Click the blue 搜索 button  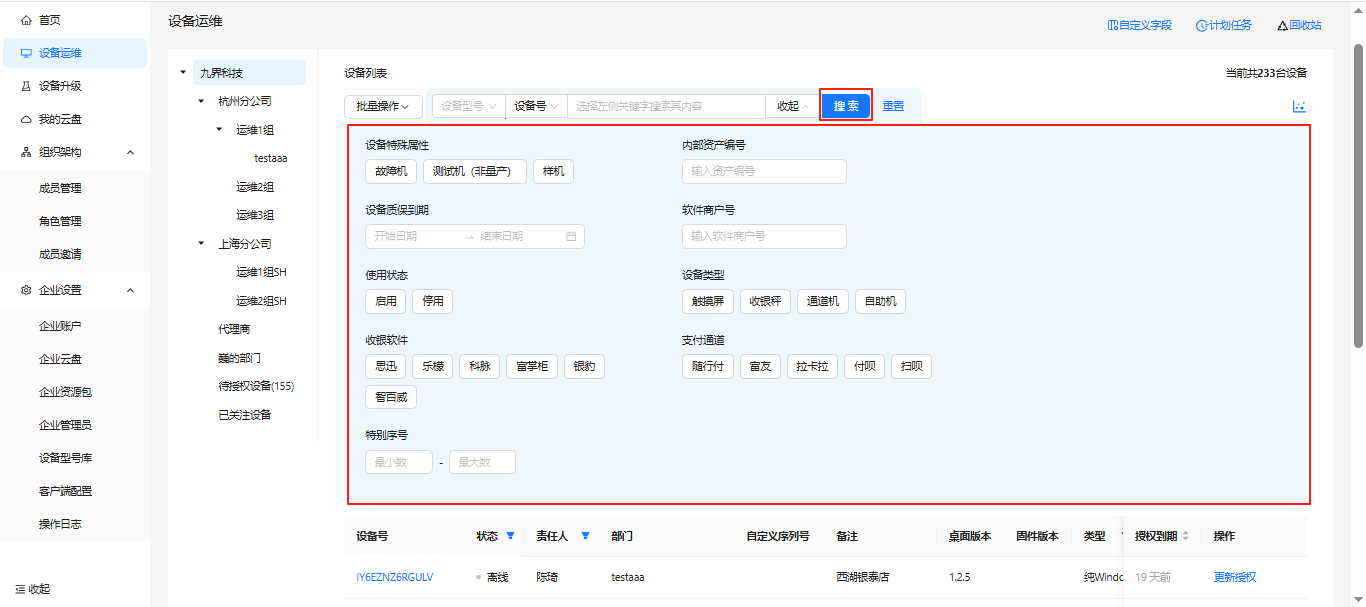846,106
